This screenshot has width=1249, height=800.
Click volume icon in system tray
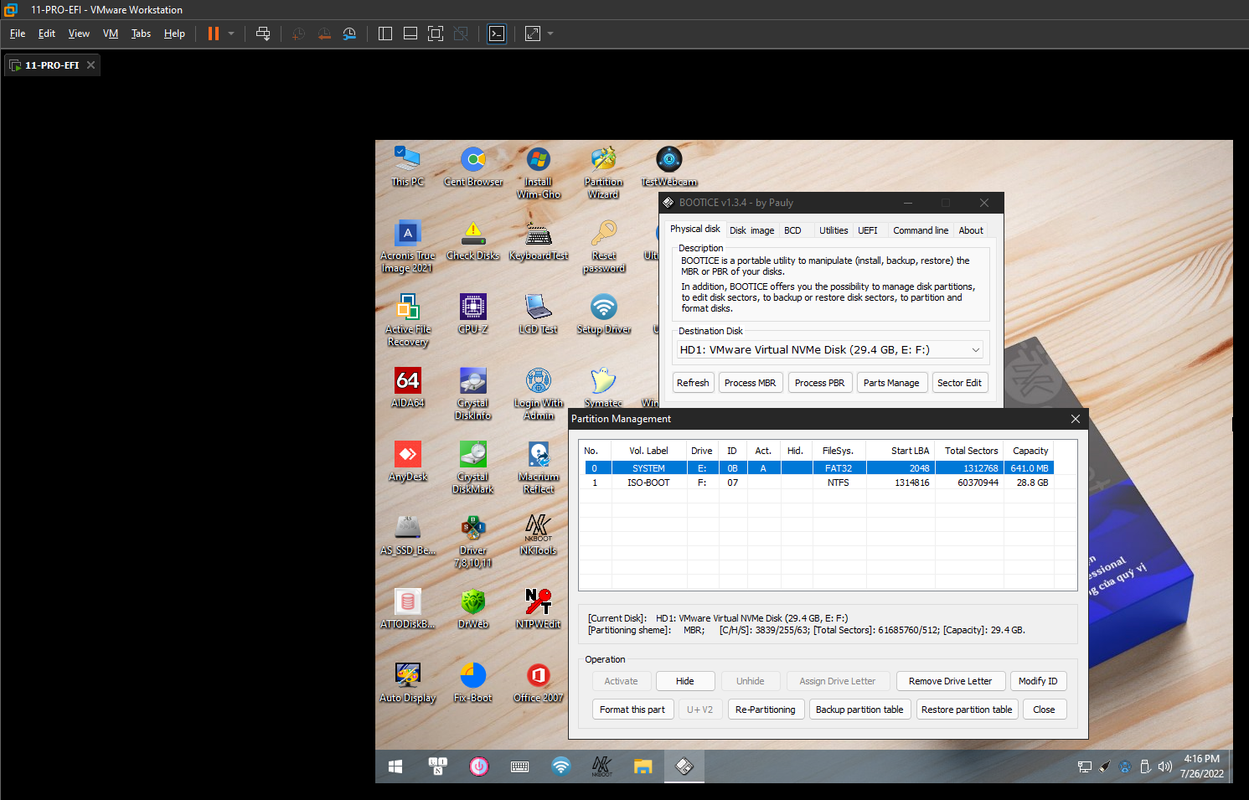tap(1164, 767)
